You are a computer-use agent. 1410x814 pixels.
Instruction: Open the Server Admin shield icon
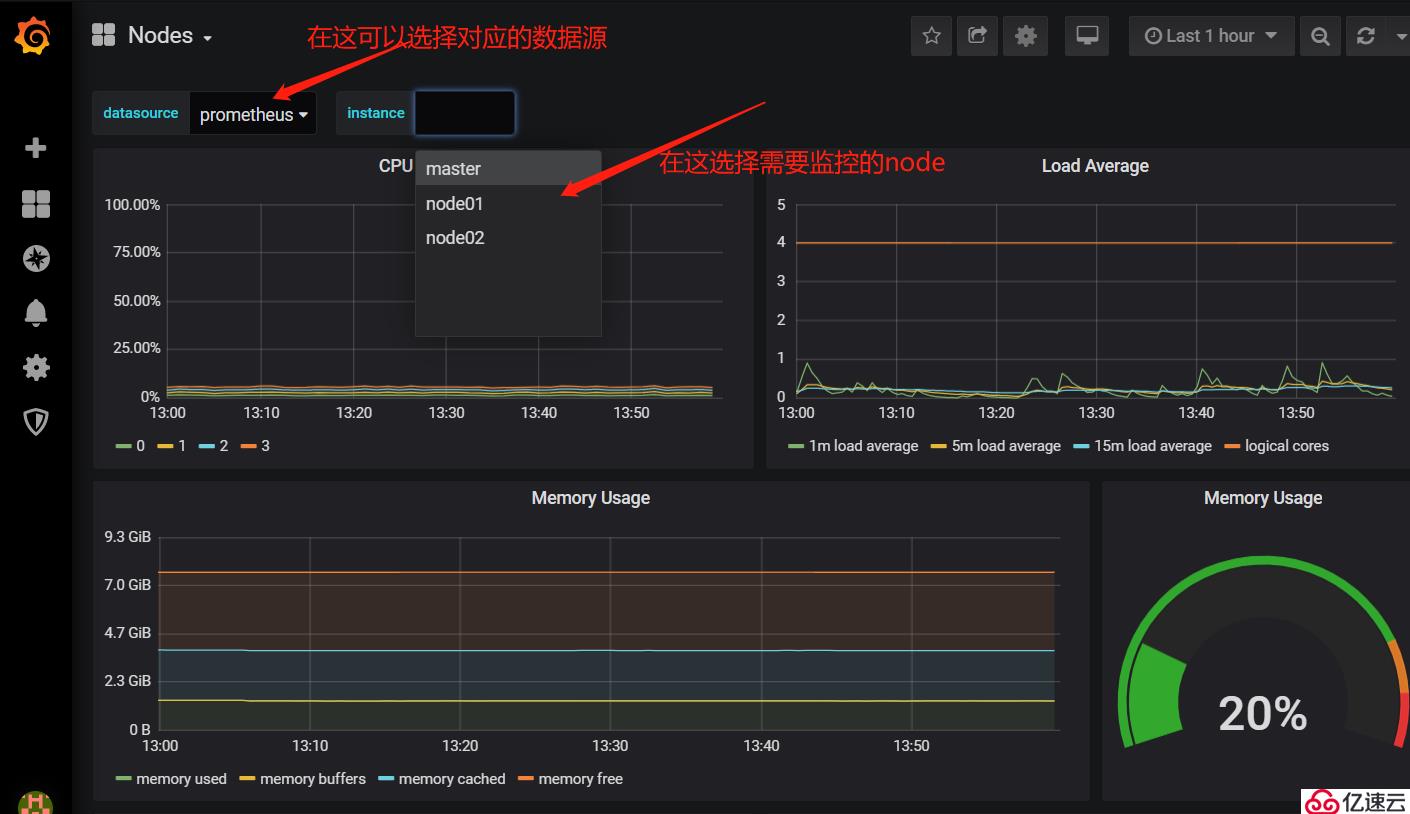[x=35, y=421]
